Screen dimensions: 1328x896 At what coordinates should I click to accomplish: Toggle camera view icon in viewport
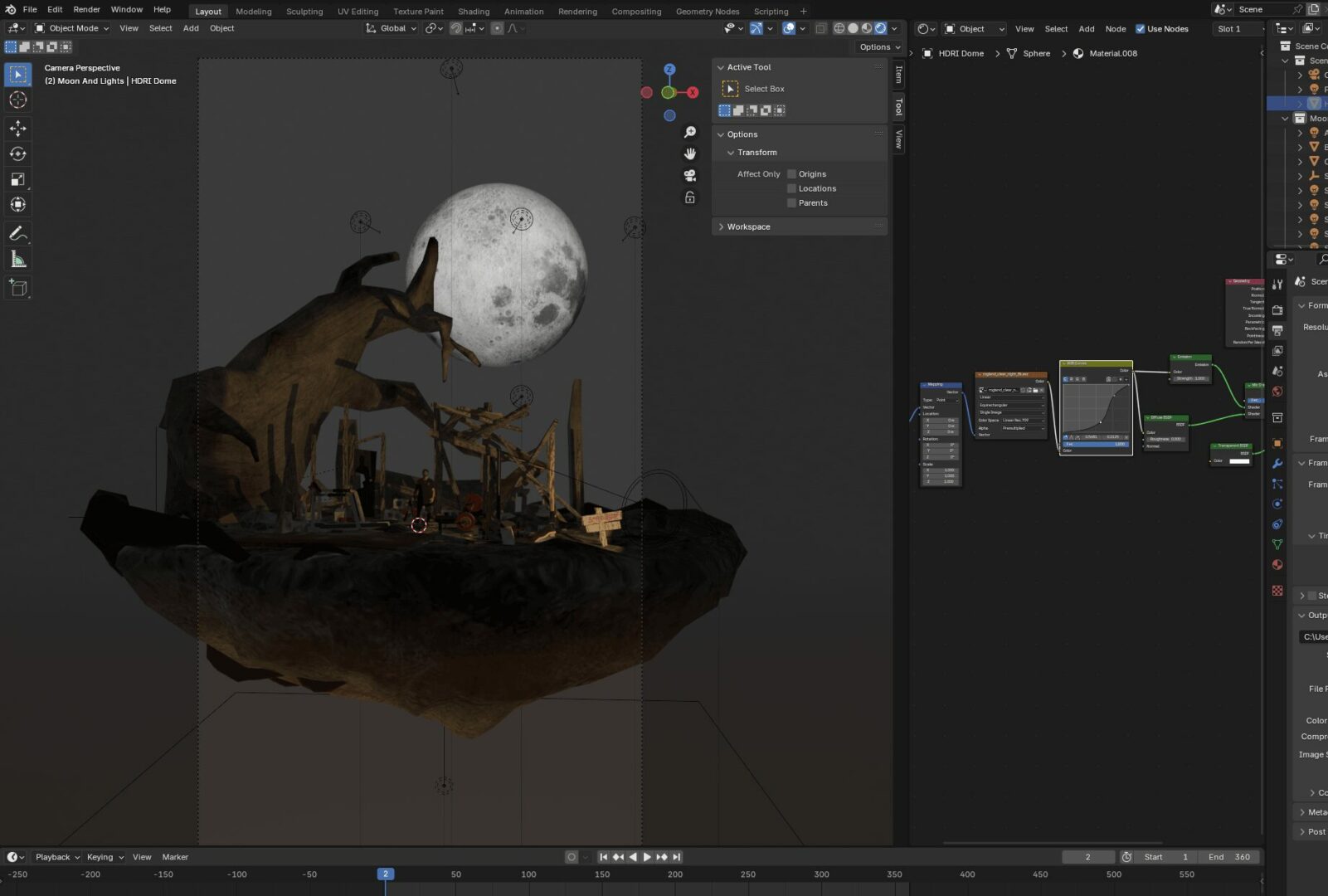[689, 176]
